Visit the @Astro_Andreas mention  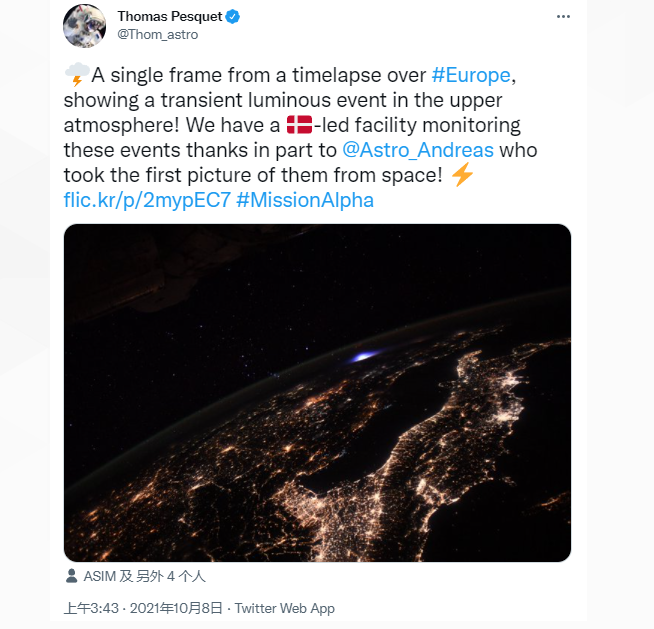[x=417, y=150]
